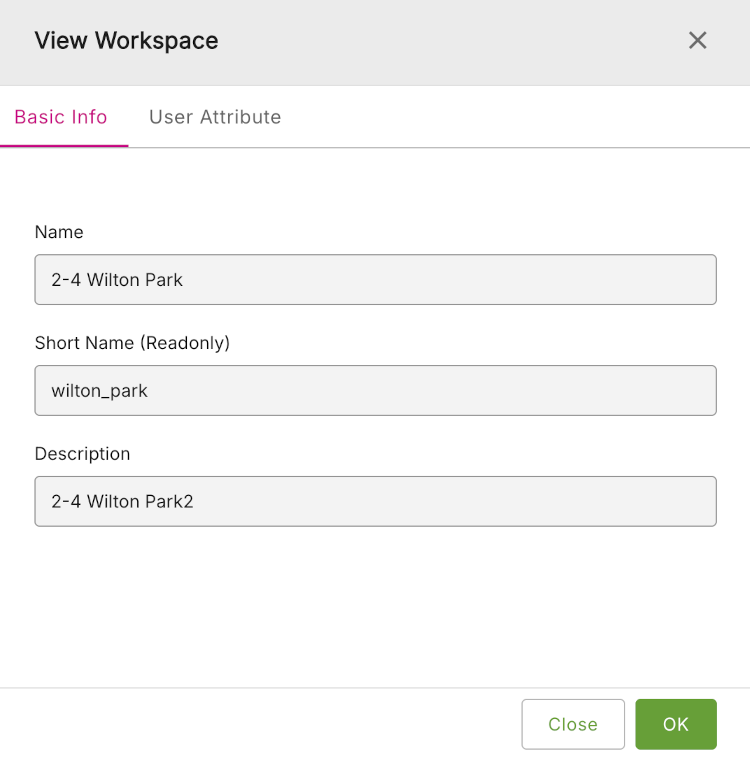Click the wilton_park text value
Image resolution: width=750 pixels, height=758 pixels.
pos(99,391)
